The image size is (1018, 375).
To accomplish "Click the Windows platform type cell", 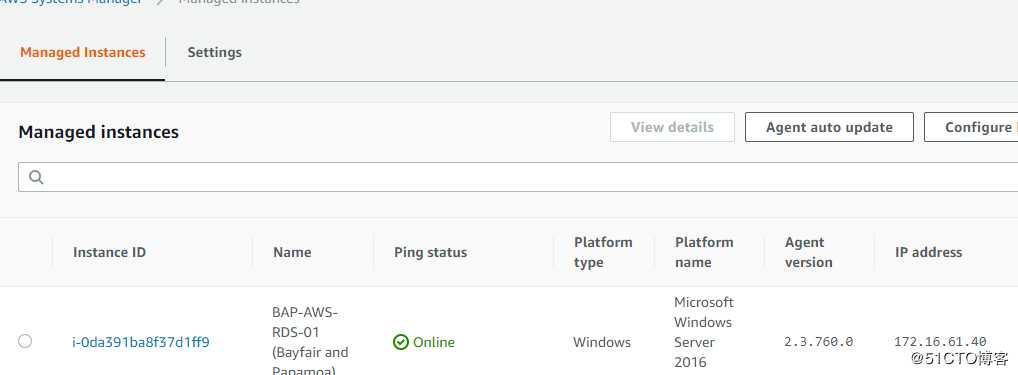I will (x=602, y=342).
